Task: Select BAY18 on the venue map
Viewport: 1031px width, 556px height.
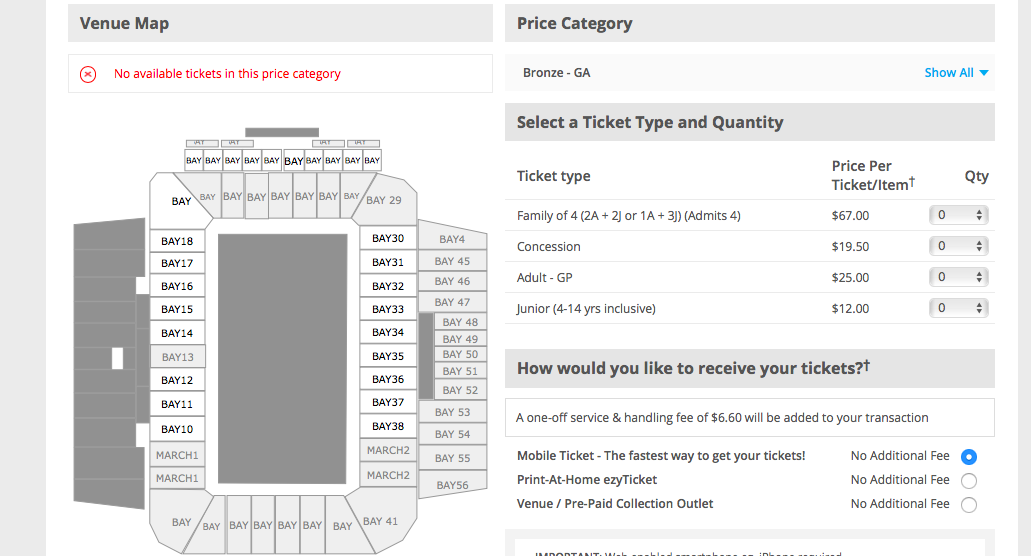Action: (x=177, y=241)
